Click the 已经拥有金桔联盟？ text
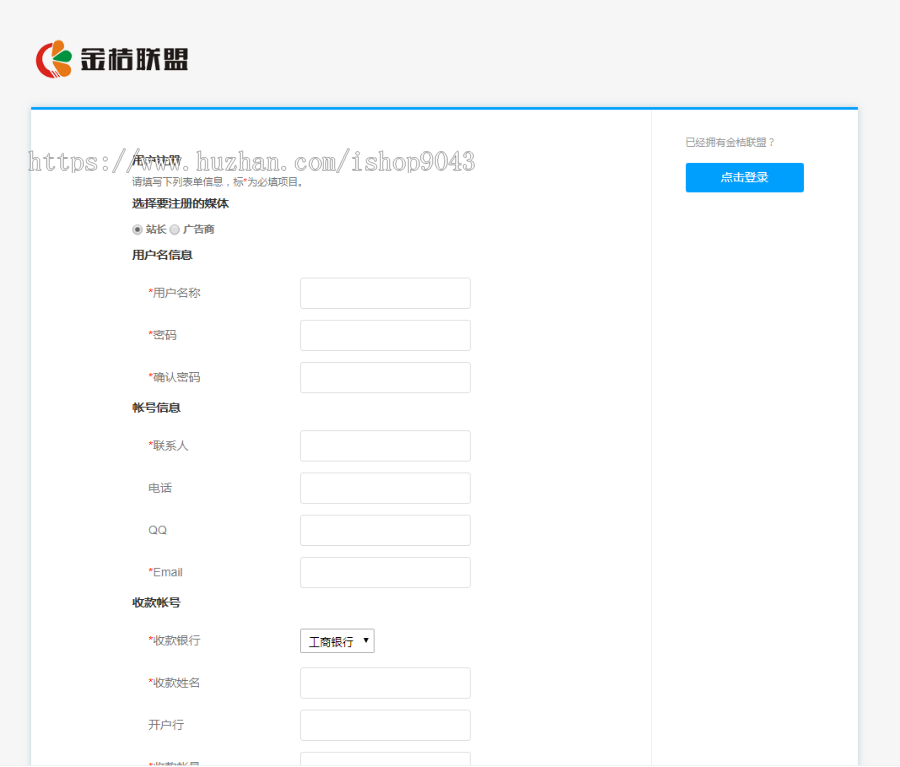This screenshot has height=767, width=900. coord(730,142)
